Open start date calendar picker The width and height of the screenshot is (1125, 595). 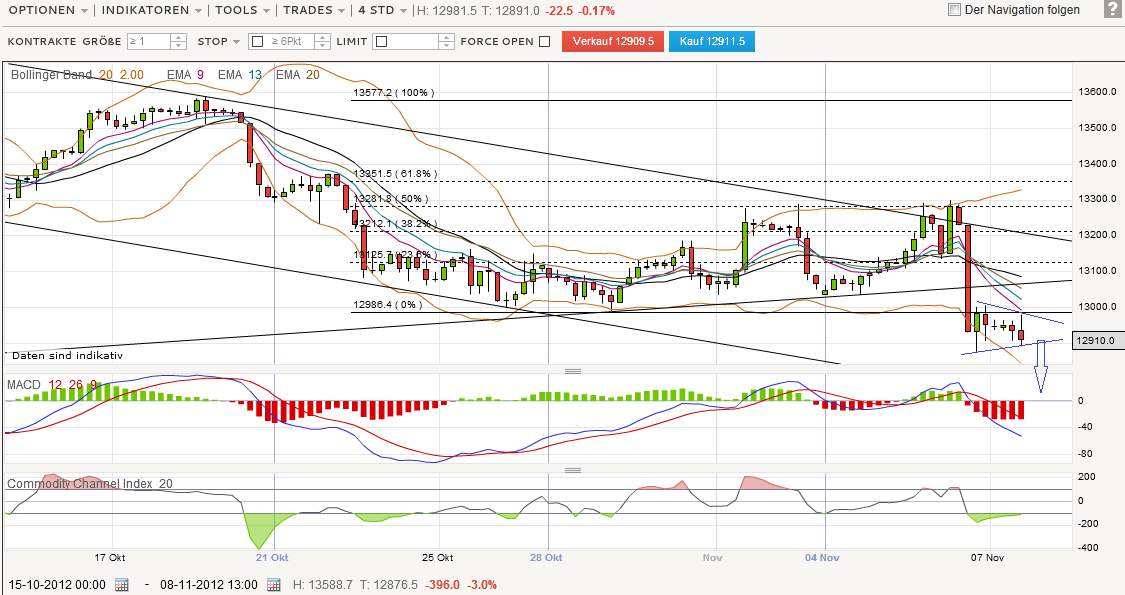coord(122,584)
